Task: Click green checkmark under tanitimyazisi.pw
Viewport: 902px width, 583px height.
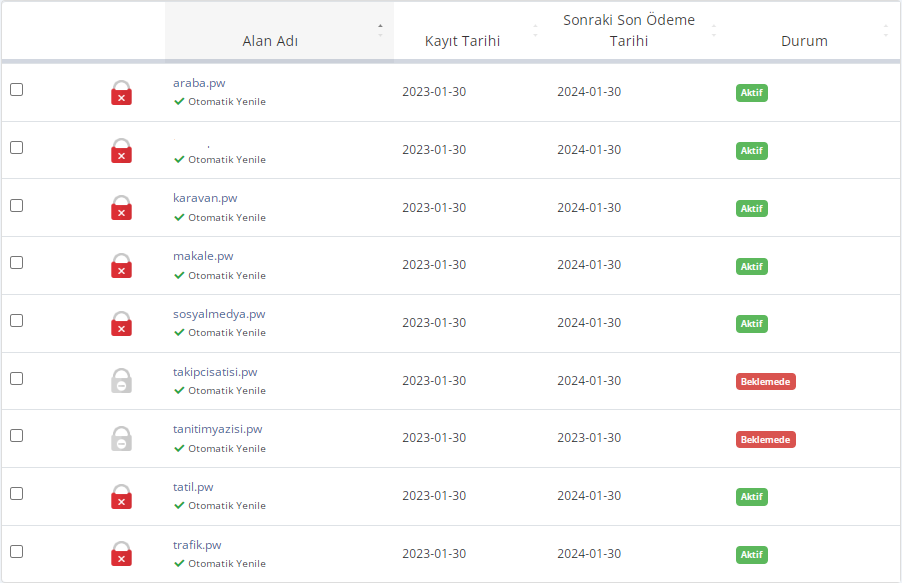Action: (x=179, y=448)
